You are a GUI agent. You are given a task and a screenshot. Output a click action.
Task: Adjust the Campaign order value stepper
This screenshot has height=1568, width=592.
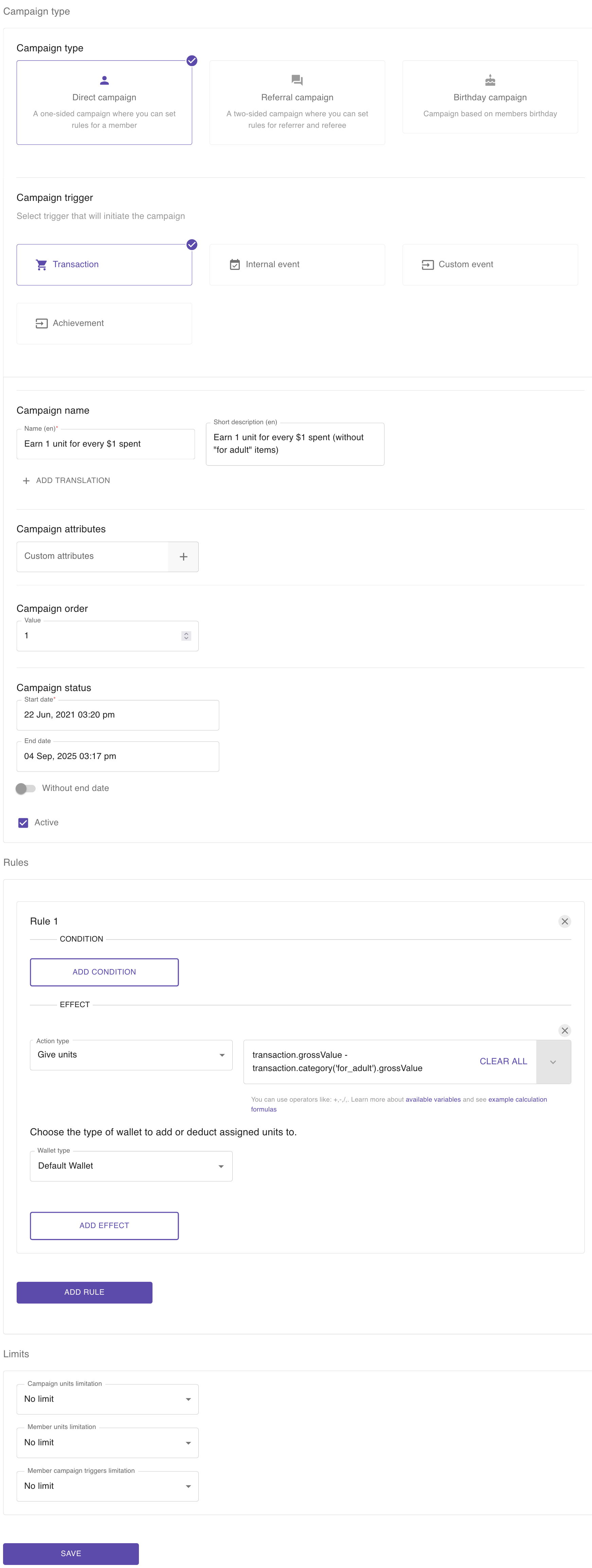(186, 636)
